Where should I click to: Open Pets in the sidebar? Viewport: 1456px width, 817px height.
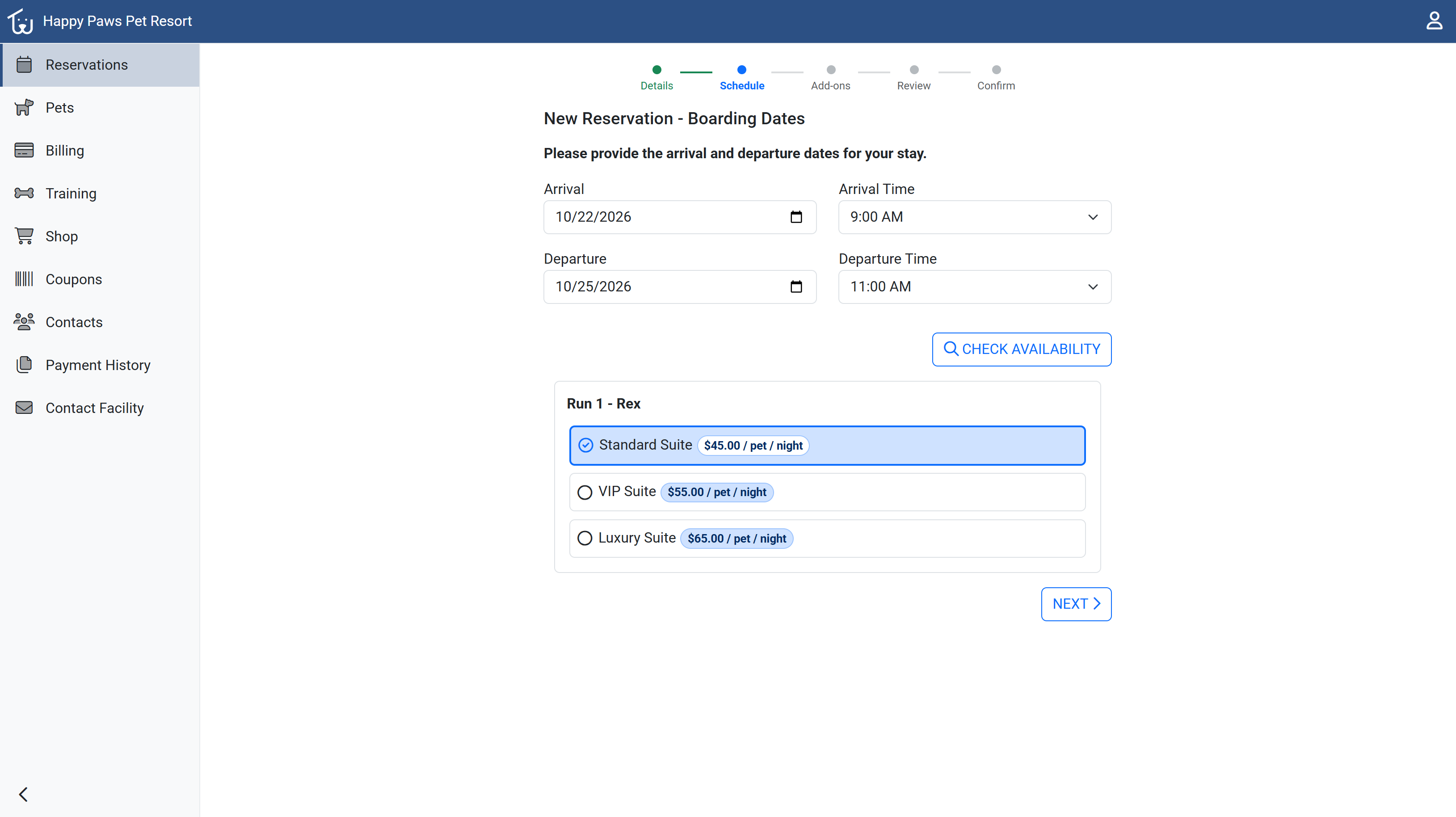coord(101,107)
